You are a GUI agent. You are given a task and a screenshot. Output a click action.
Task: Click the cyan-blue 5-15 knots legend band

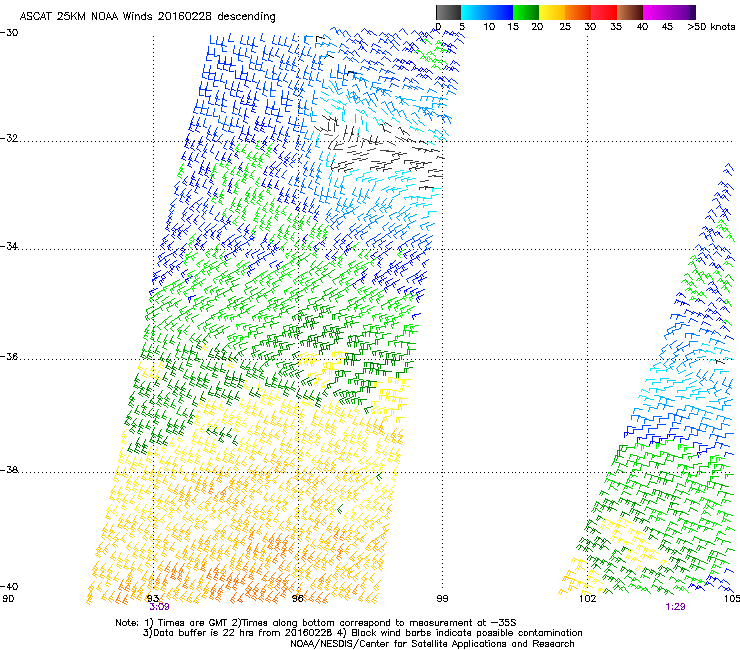(487, 12)
